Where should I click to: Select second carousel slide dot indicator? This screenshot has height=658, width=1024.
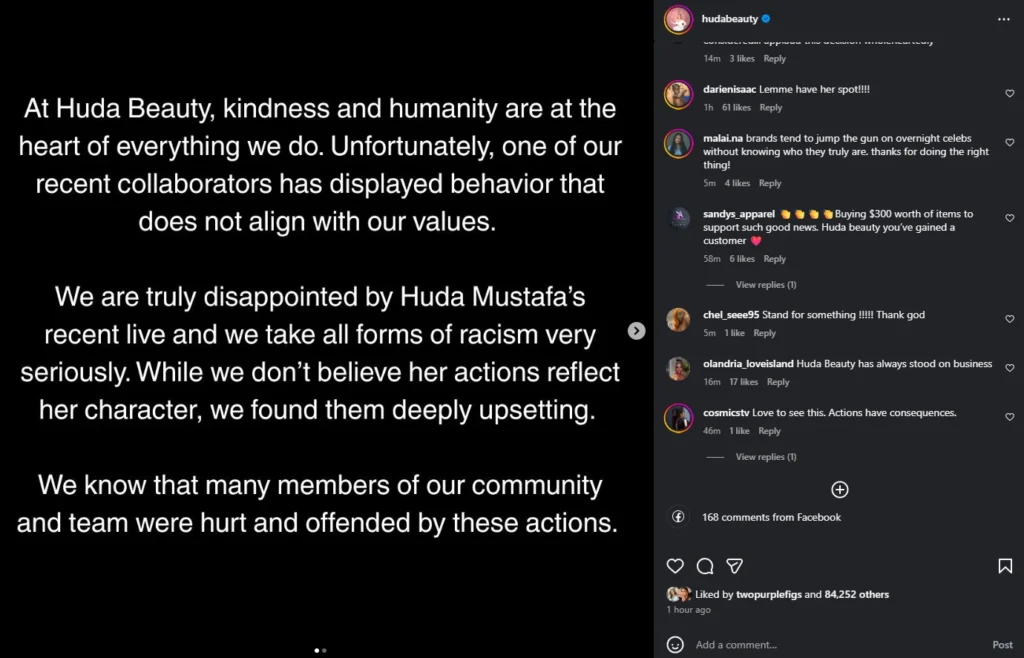tap(324, 650)
